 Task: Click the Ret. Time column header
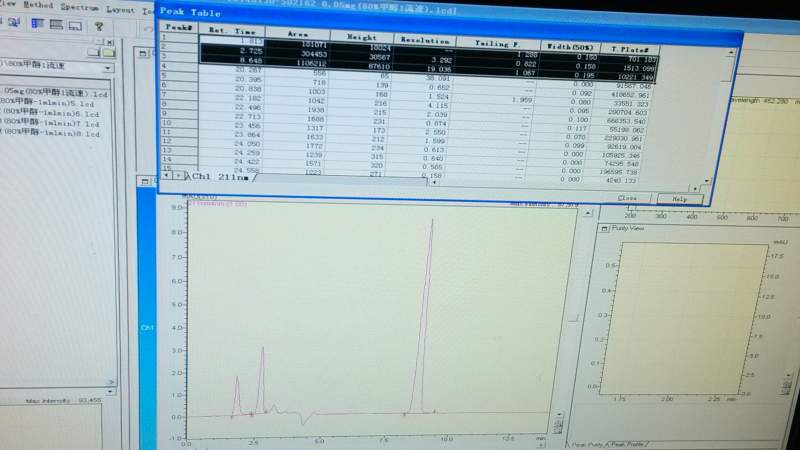(x=232, y=31)
